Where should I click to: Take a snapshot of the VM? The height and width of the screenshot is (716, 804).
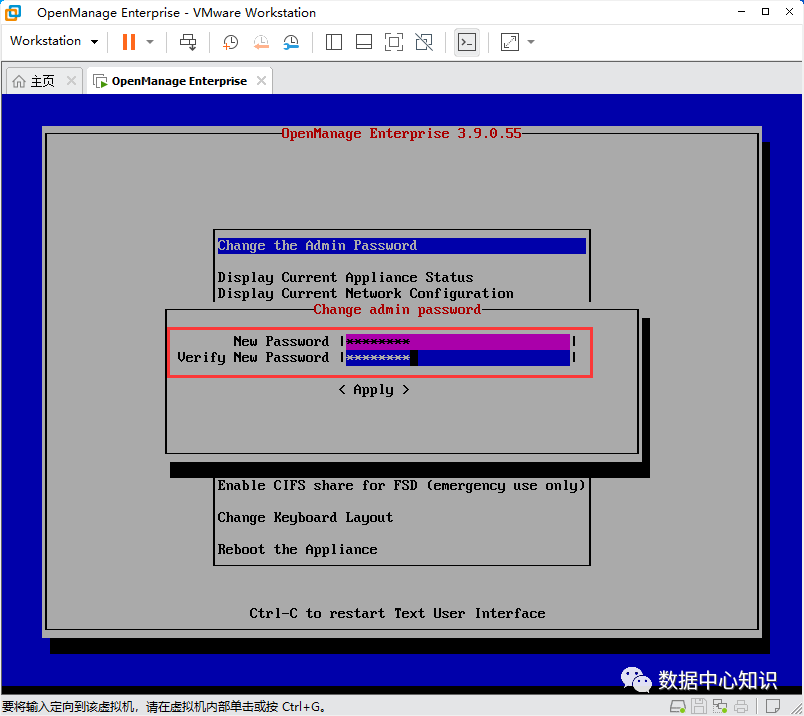click(x=230, y=42)
